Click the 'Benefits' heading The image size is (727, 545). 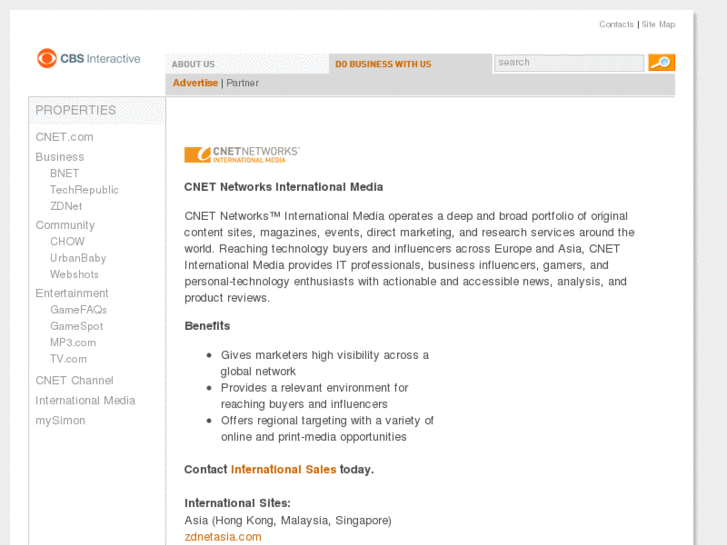point(207,326)
